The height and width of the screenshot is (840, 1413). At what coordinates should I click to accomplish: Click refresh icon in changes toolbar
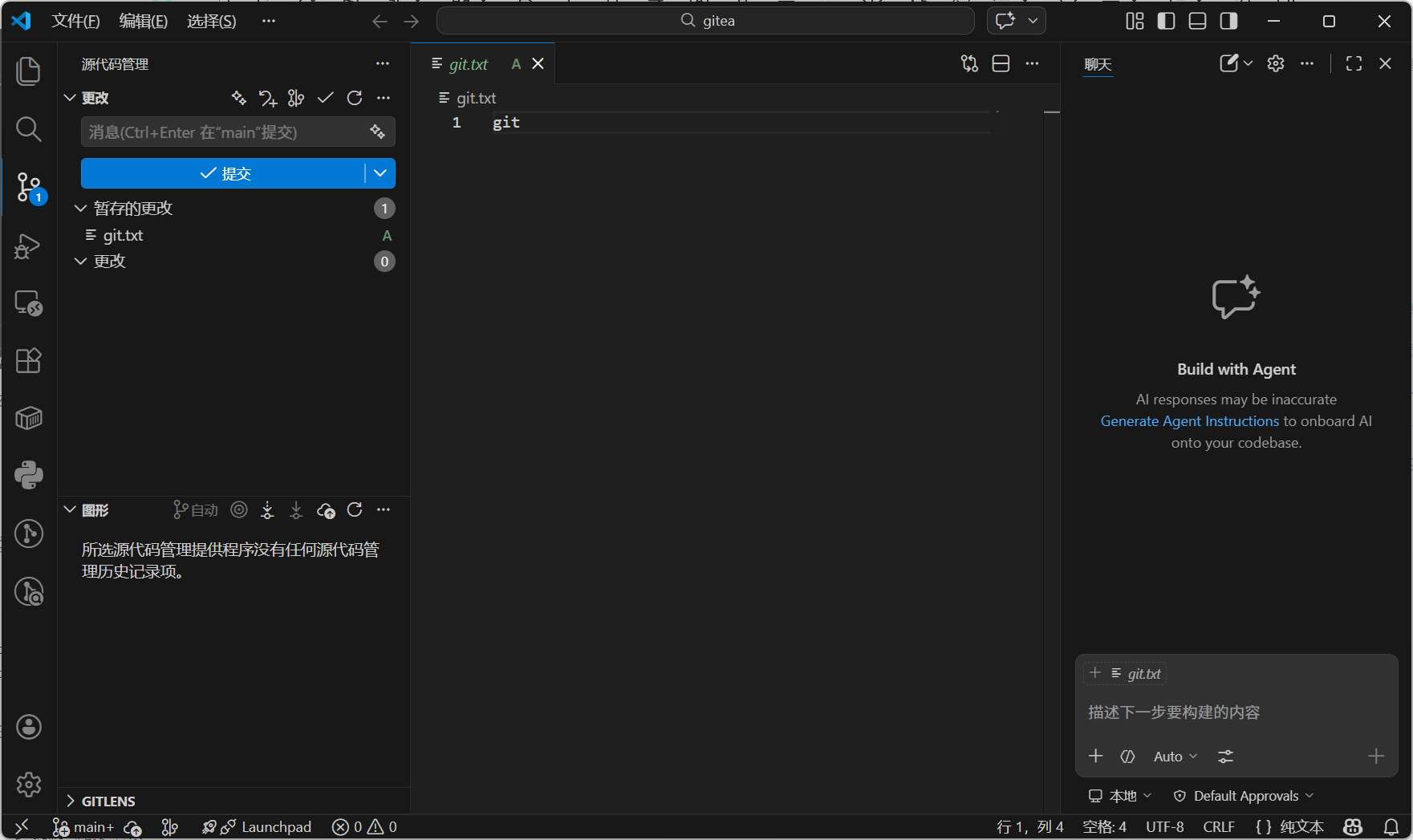coord(355,98)
